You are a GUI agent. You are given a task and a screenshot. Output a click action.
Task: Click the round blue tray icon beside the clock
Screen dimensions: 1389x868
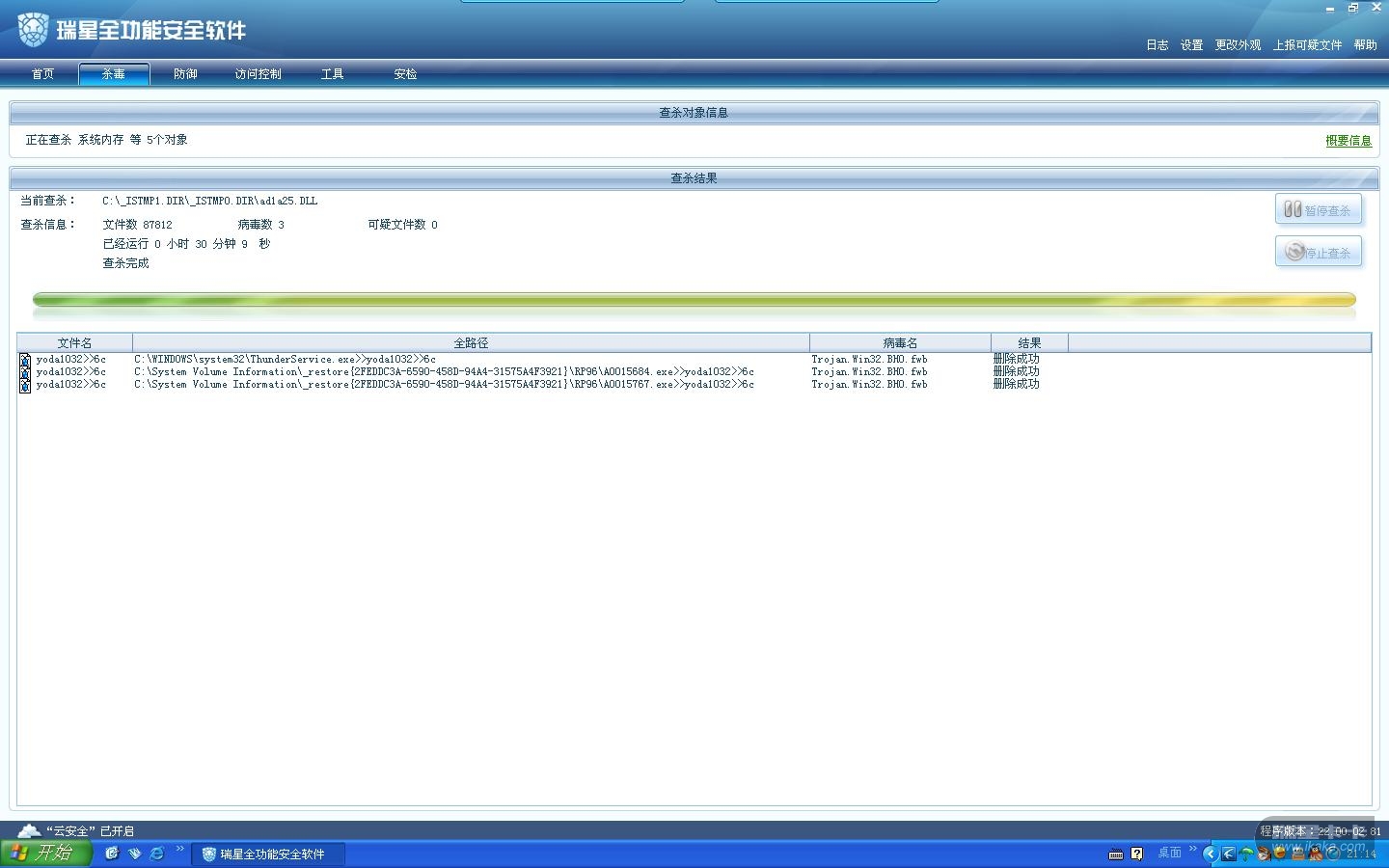(1333, 854)
